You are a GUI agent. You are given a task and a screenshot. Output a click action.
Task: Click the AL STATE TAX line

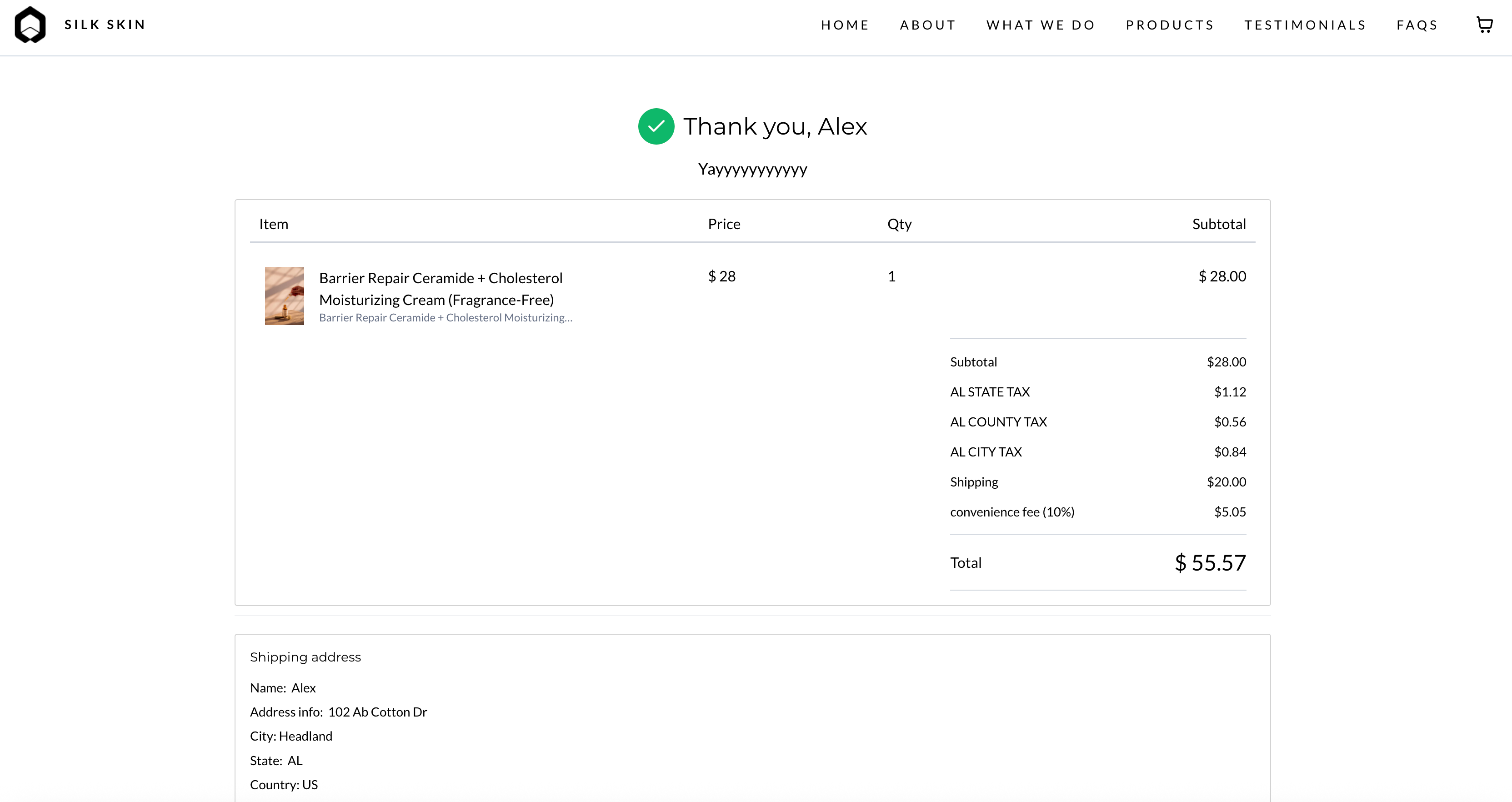pos(990,391)
